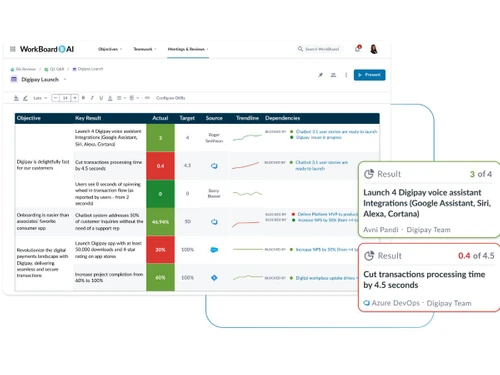
Task: Click the Actual column header
Action: (x=160, y=118)
